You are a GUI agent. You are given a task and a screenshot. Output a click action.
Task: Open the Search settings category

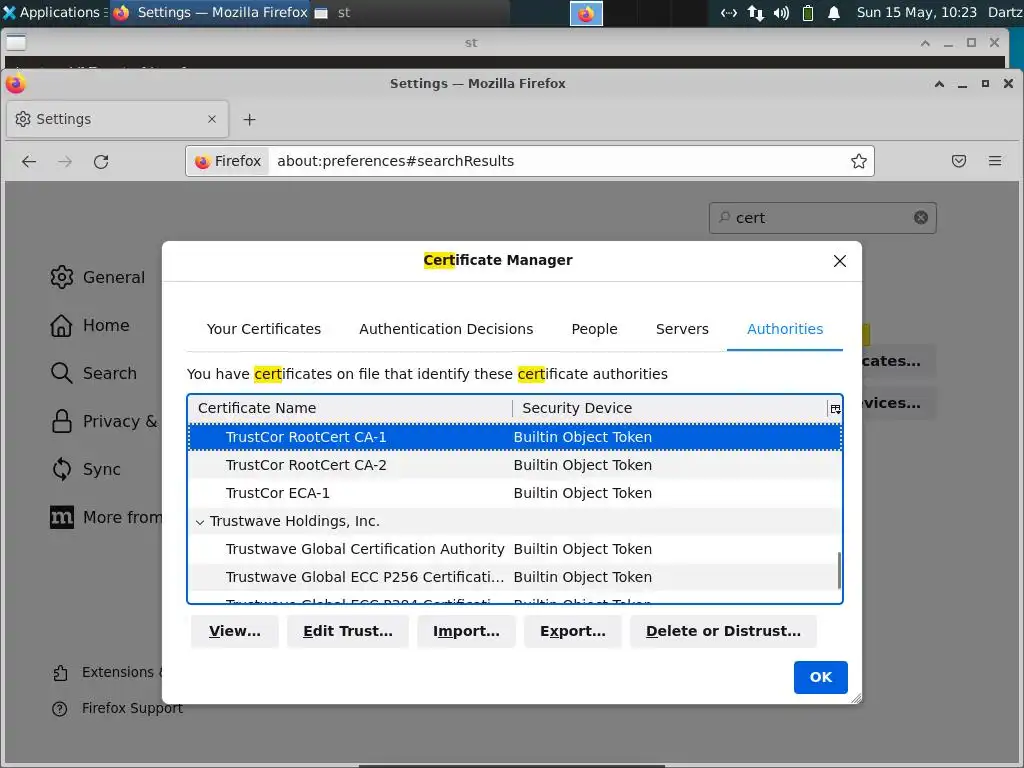click(x=93, y=373)
